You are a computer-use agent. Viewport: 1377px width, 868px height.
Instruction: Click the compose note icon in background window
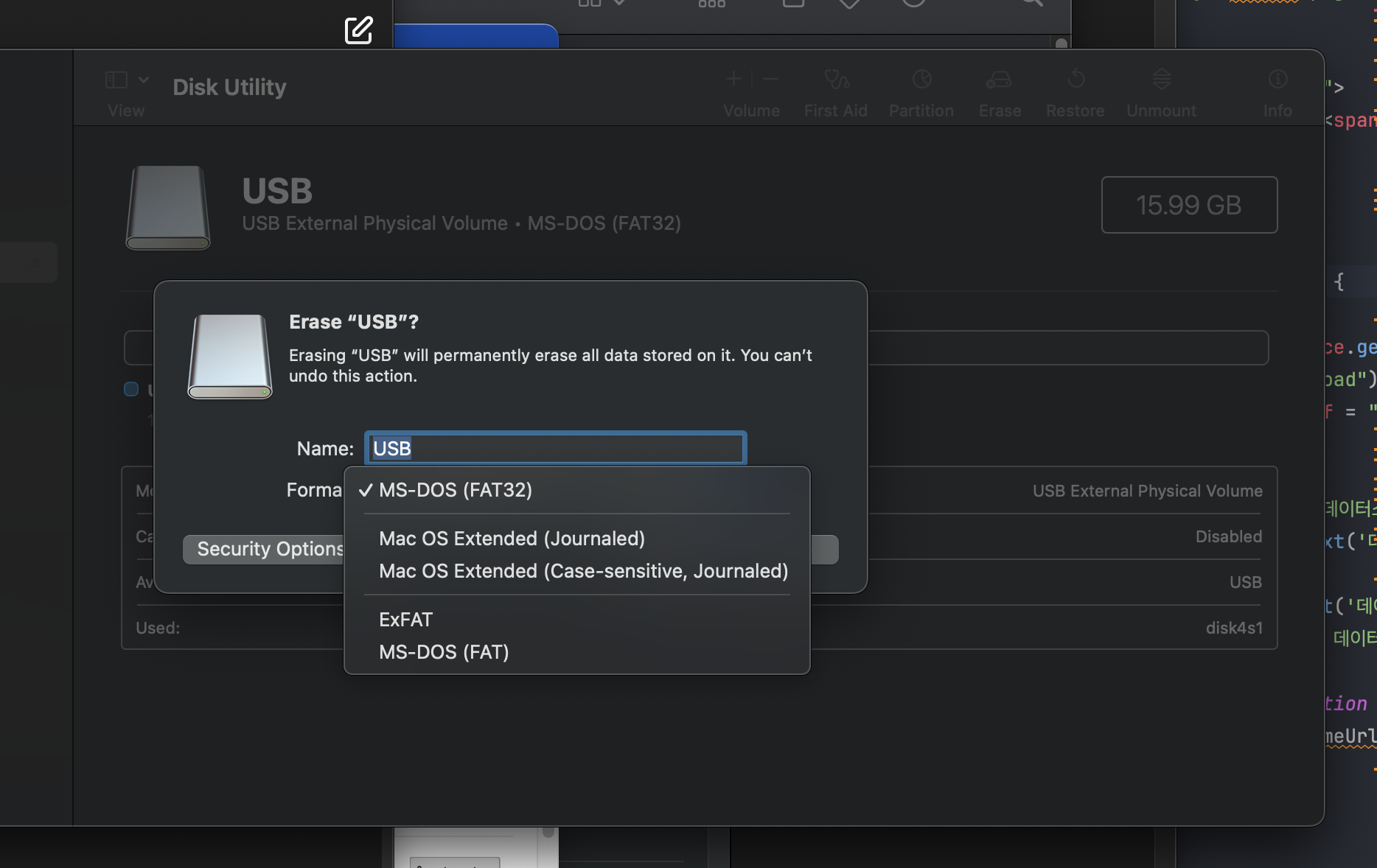[359, 30]
